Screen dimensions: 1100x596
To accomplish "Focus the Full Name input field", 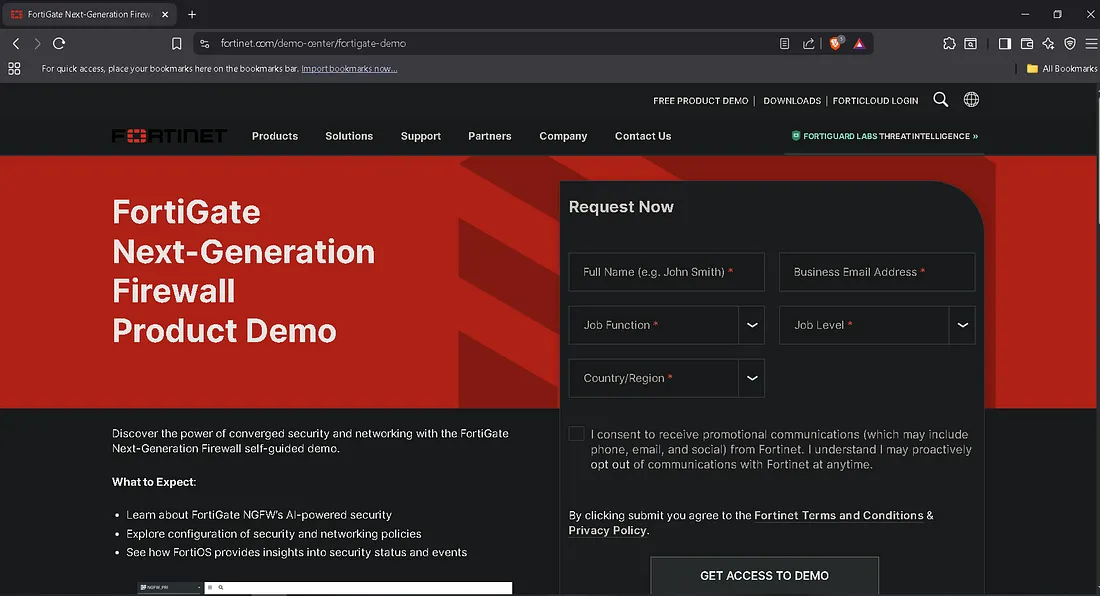I will (666, 272).
